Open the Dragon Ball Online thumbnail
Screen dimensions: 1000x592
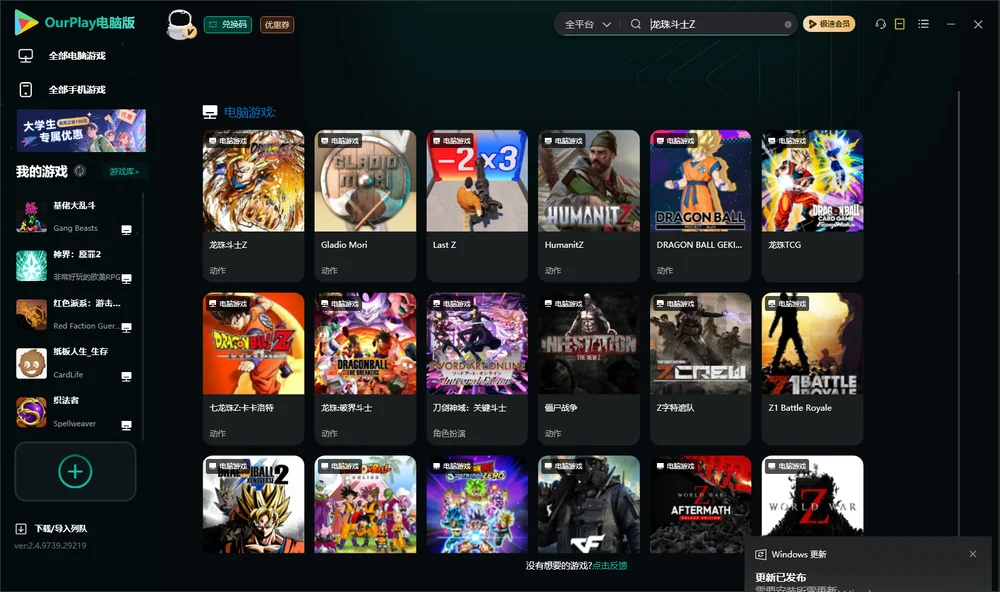365,504
